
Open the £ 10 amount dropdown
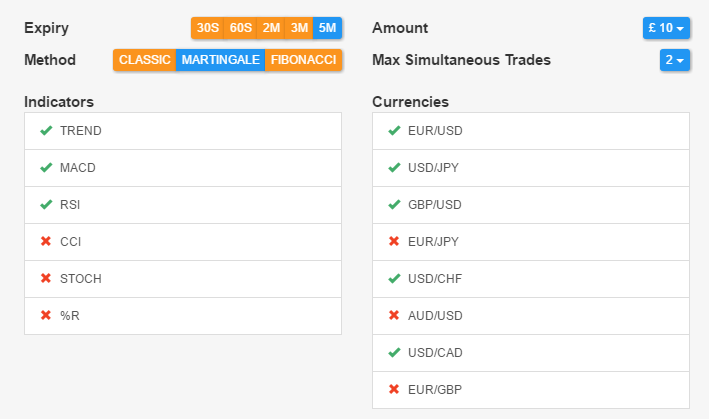click(x=666, y=28)
